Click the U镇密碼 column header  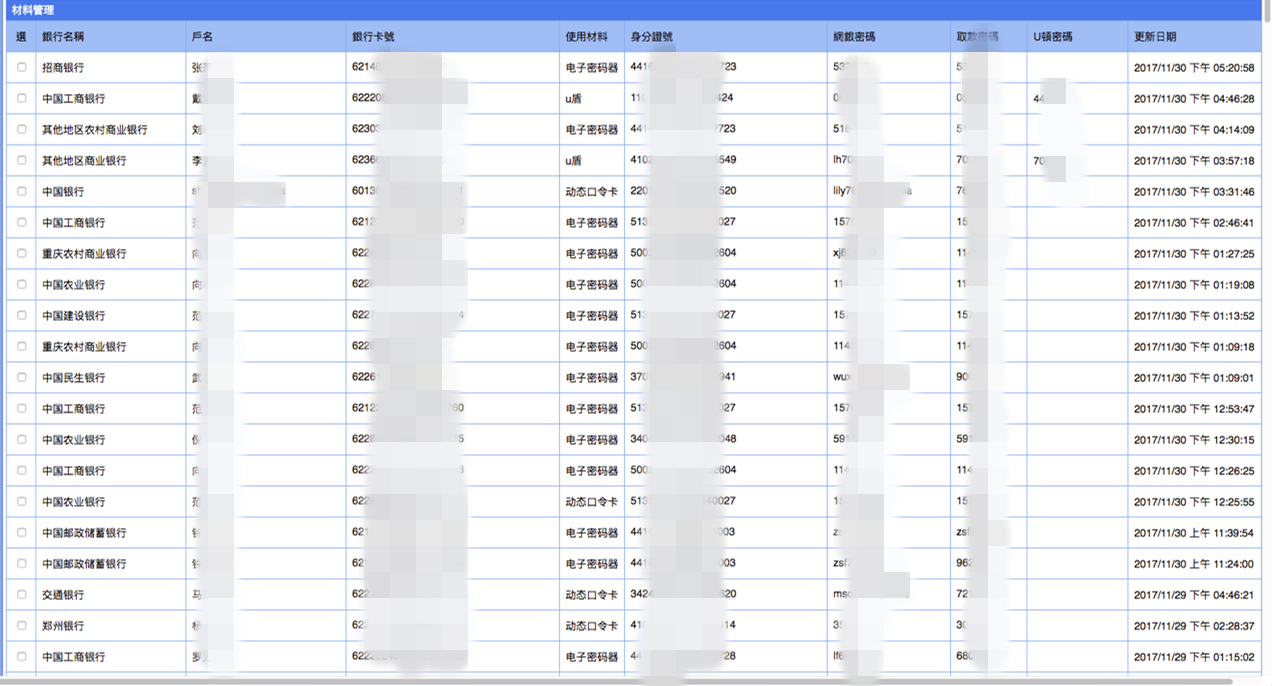coord(1053,37)
